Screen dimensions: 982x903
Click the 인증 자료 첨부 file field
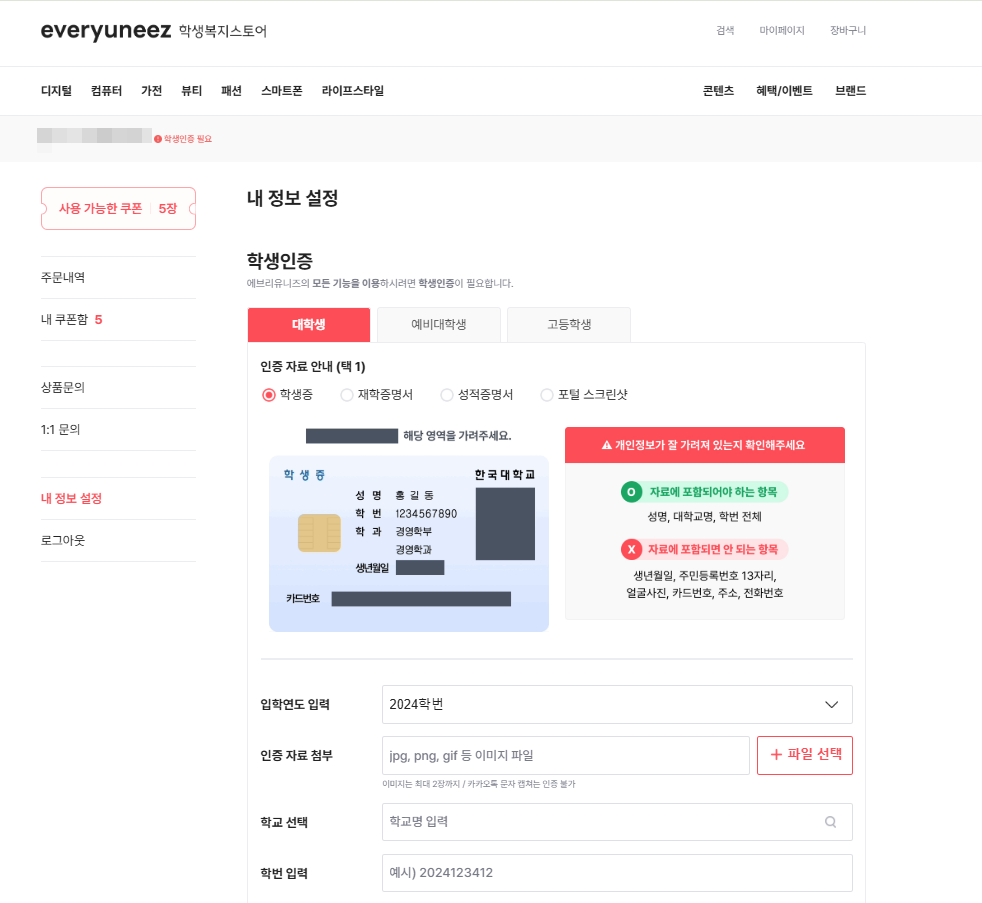[566, 755]
